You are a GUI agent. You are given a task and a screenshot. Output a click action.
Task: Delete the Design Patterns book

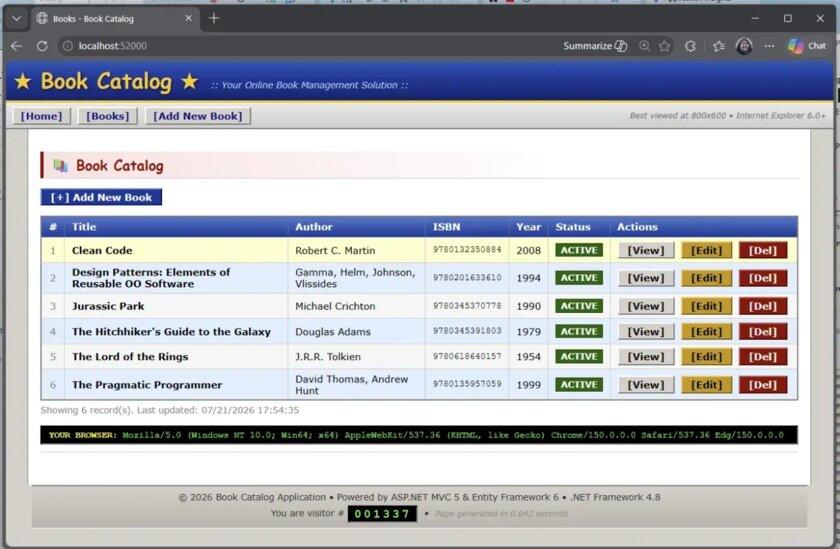763,278
